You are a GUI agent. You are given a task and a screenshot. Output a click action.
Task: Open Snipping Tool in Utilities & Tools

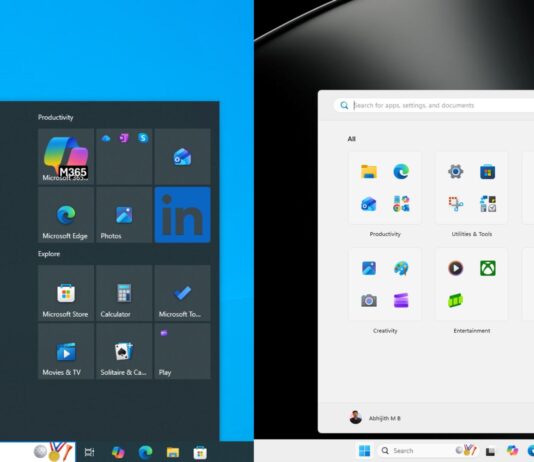point(456,204)
